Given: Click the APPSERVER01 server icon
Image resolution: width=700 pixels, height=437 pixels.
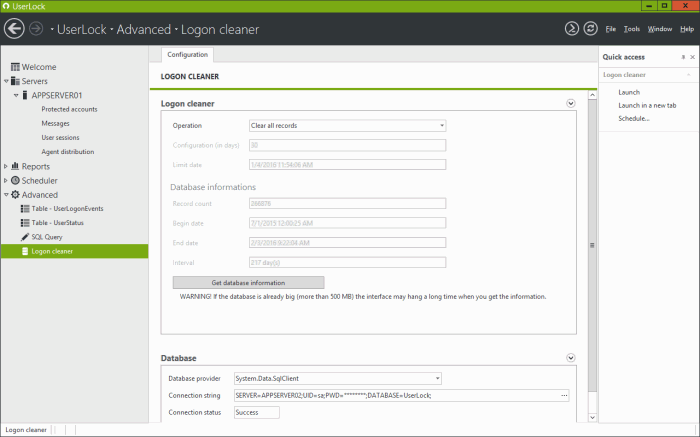Looking at the screenshot, I should point(25,95).
